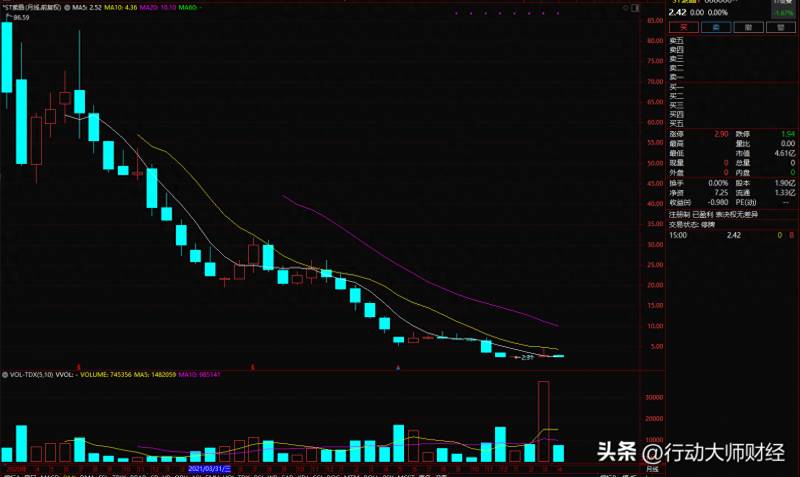Screen dimensions: 800x477
Task: Click the small circle icon at chart top-right
Action: click(626, 8)
